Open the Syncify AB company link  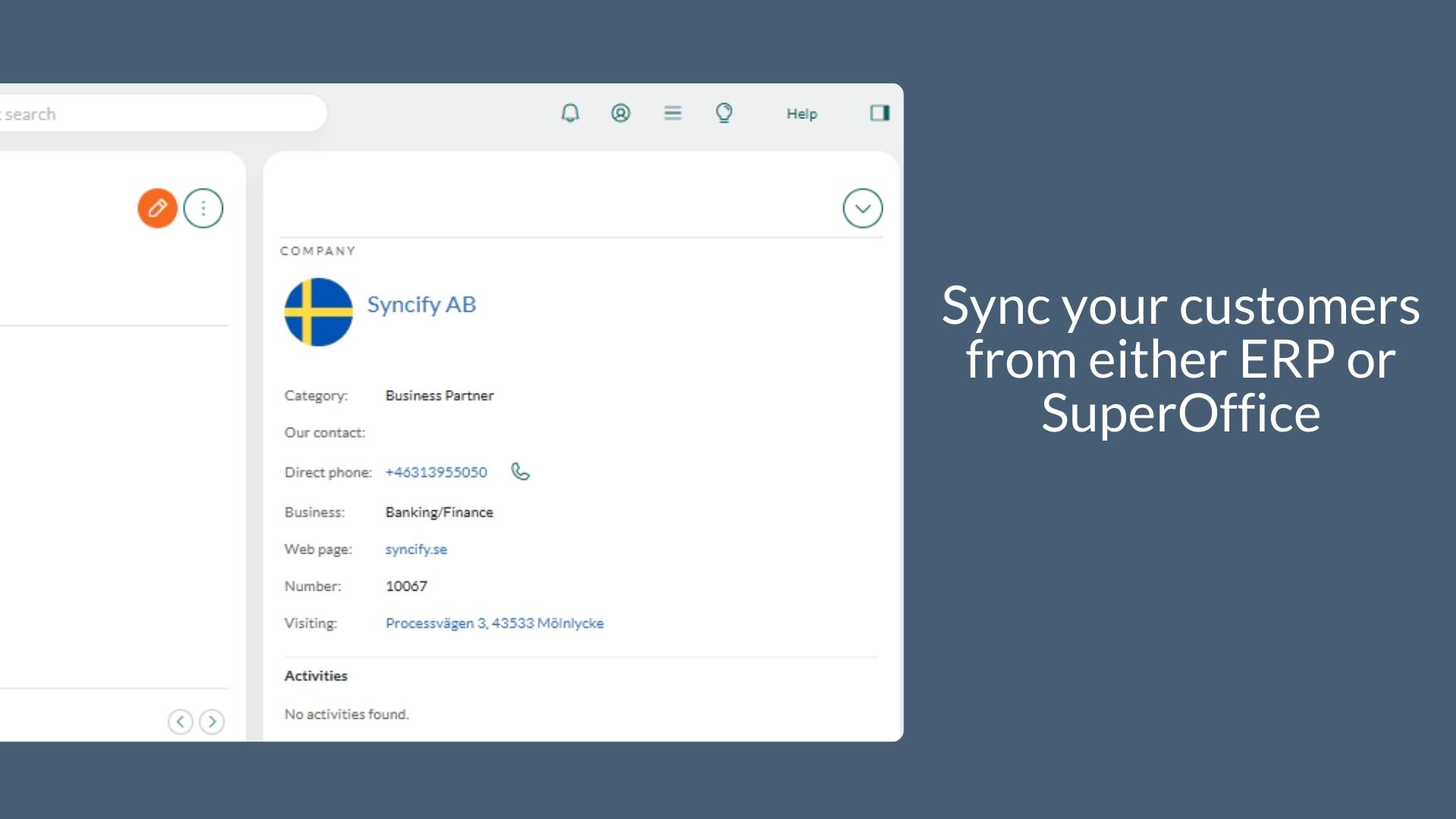pyautogui.click(x=422, y=305)
